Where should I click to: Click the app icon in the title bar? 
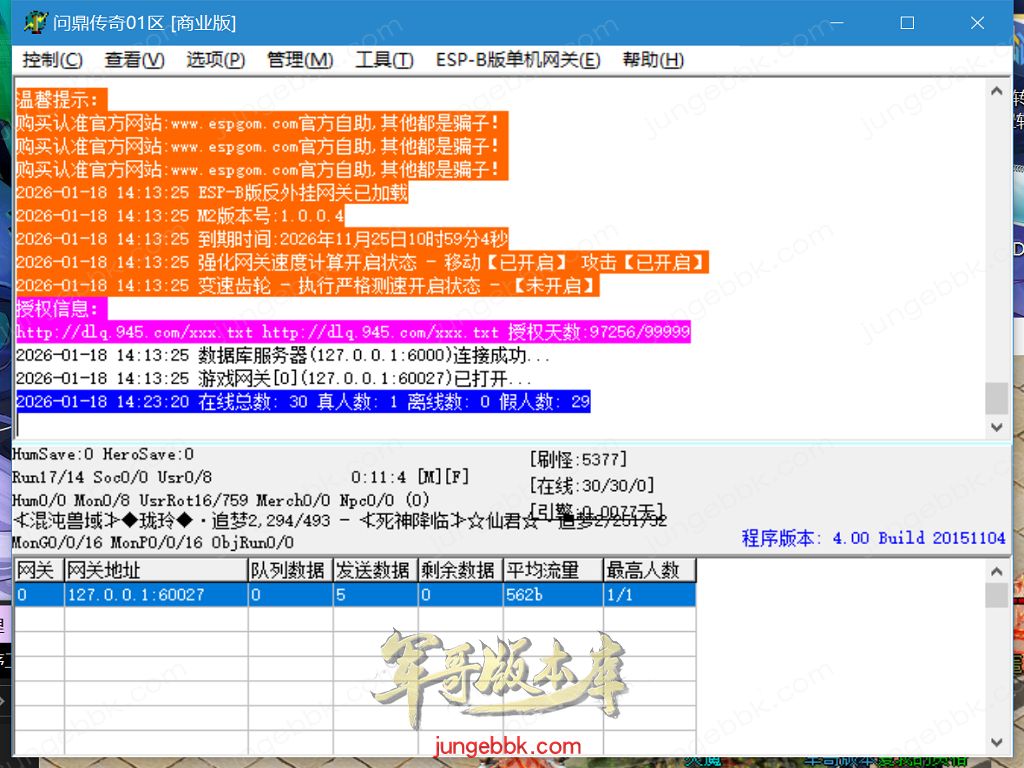point(35,23)
